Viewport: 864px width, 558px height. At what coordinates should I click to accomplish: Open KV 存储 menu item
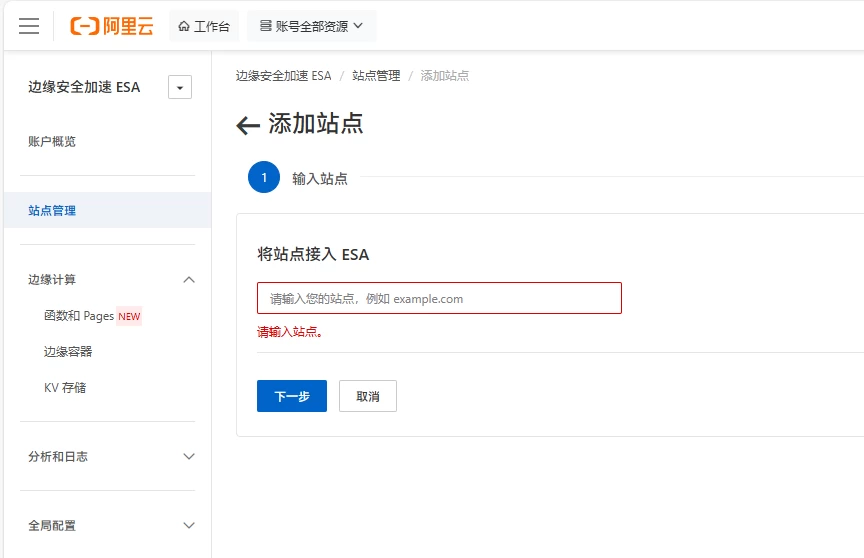pyautogui.click(x=65, y=388)
